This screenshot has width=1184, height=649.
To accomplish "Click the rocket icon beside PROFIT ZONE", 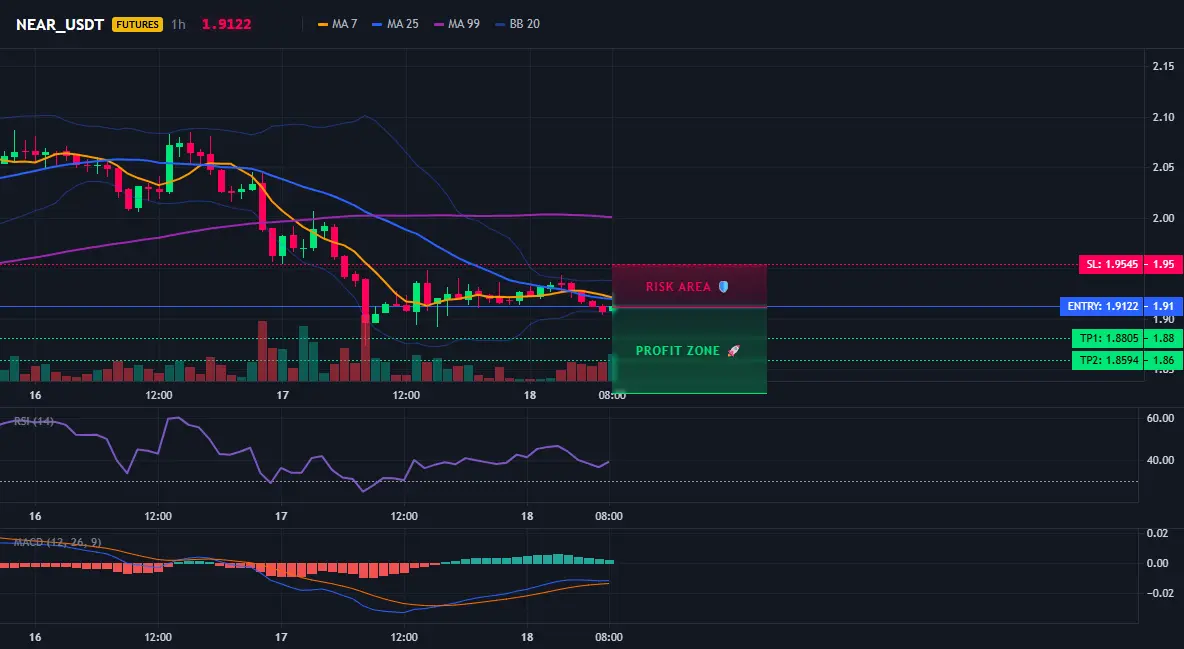I will point(733,351).
